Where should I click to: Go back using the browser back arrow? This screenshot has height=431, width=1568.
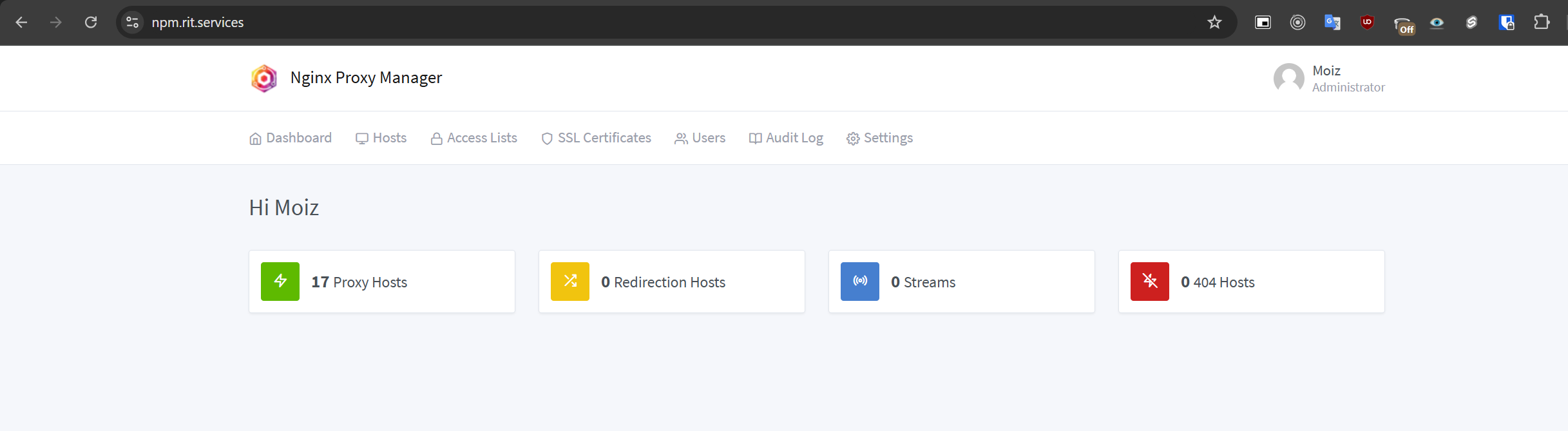[21, 23]
